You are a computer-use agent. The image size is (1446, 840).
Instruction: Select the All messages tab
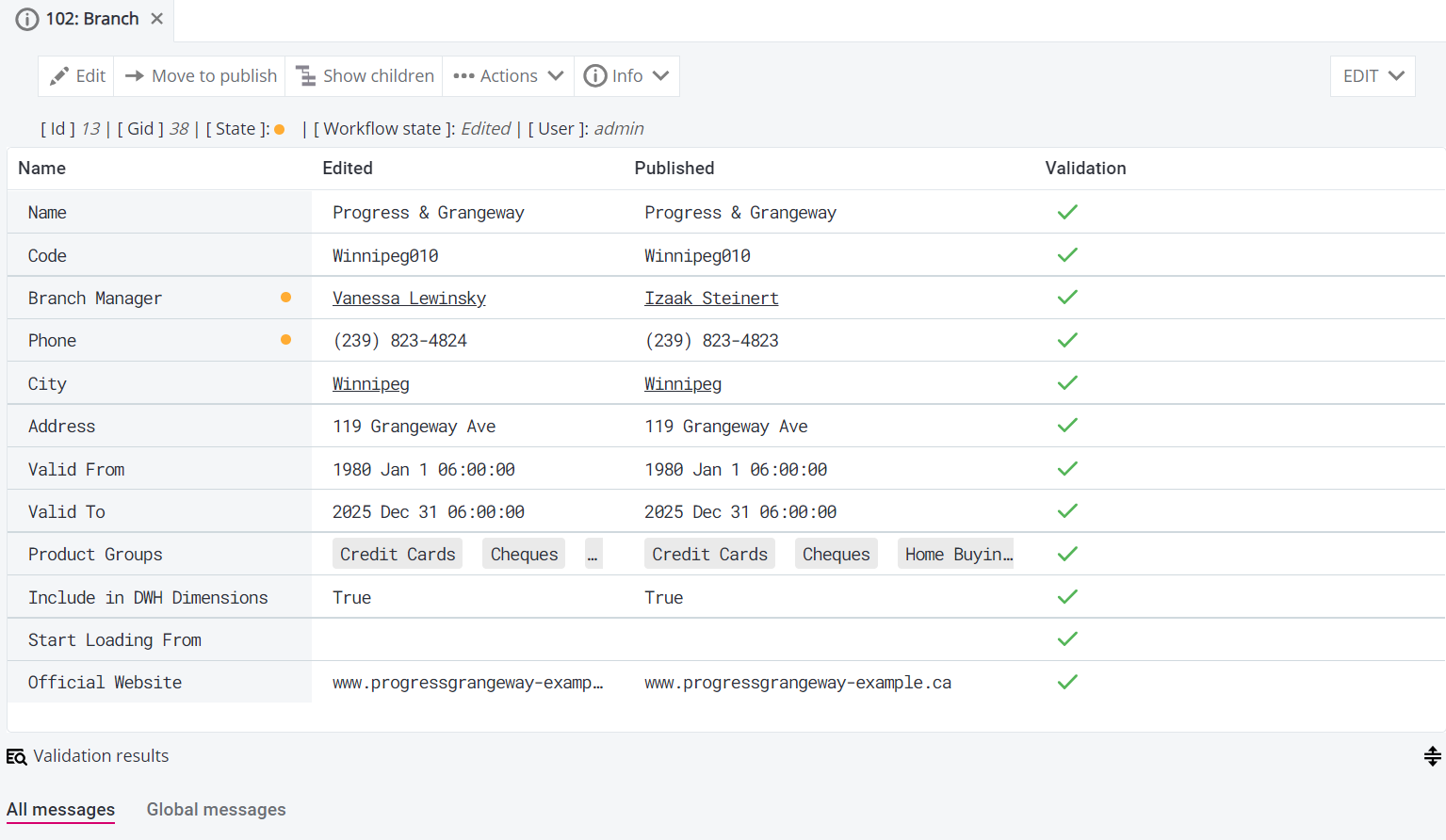click(x=60, y=810)
